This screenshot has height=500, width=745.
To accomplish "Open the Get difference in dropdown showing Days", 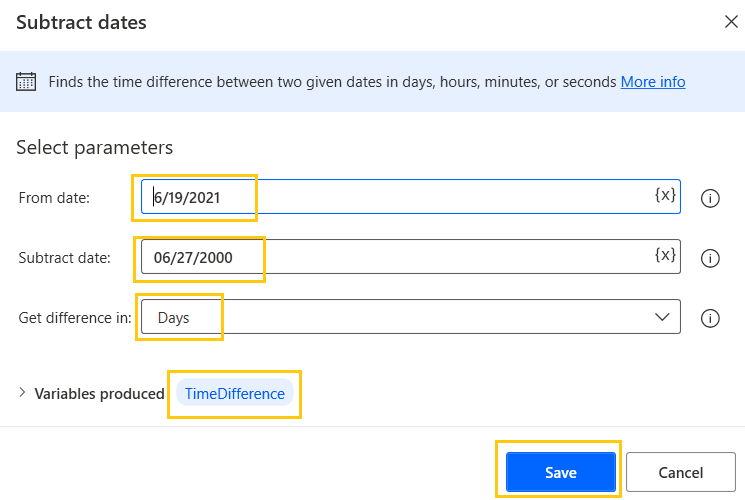I will [x=400, y=317].
